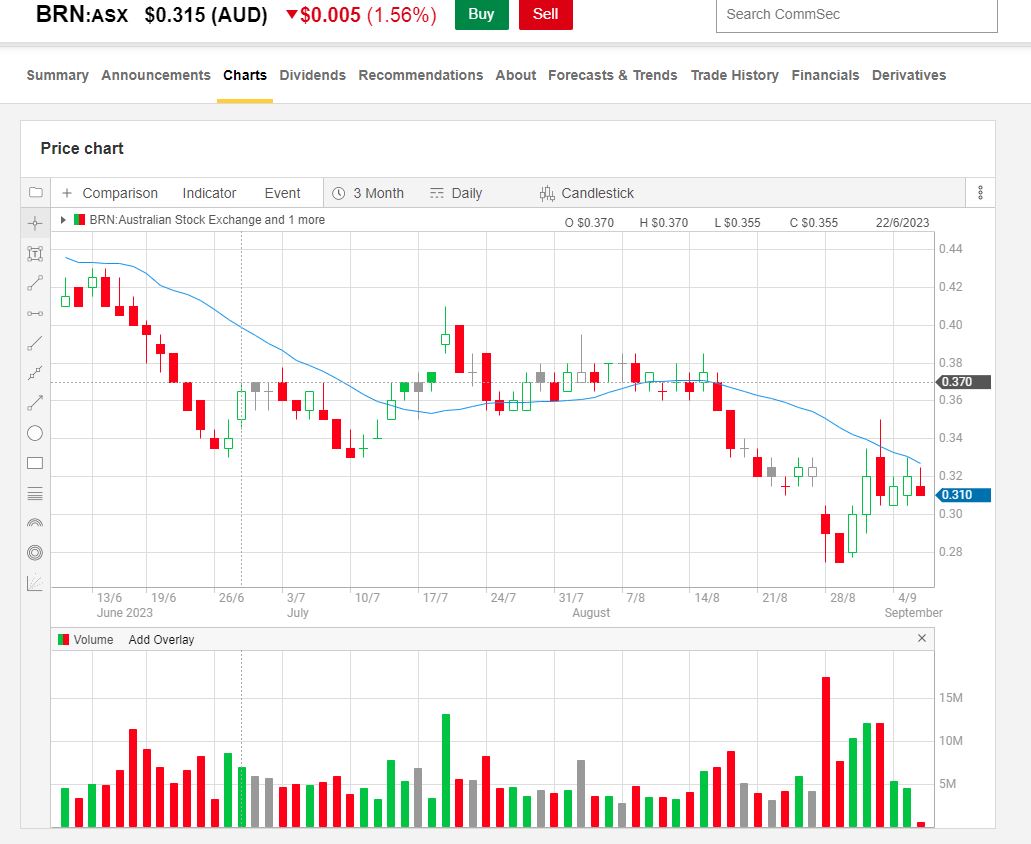Pick the horizontal parallel lines tool
This screenshot has height=844, width=1031.
click(35, 493)
